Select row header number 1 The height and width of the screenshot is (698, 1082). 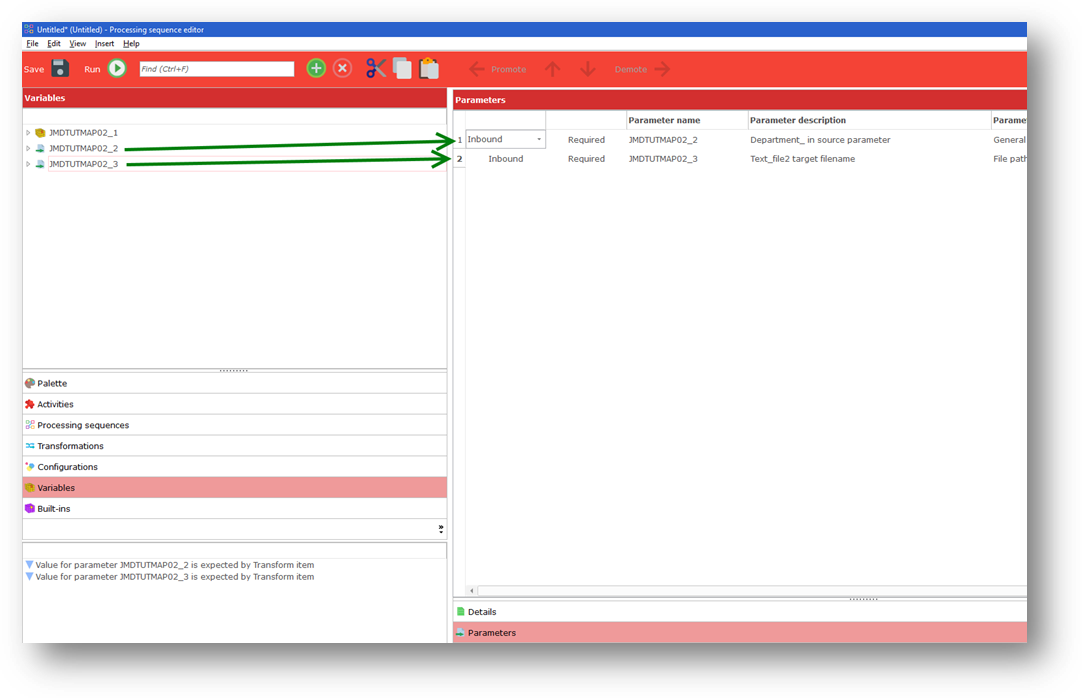pyautogui.click(x=460, y=139)
